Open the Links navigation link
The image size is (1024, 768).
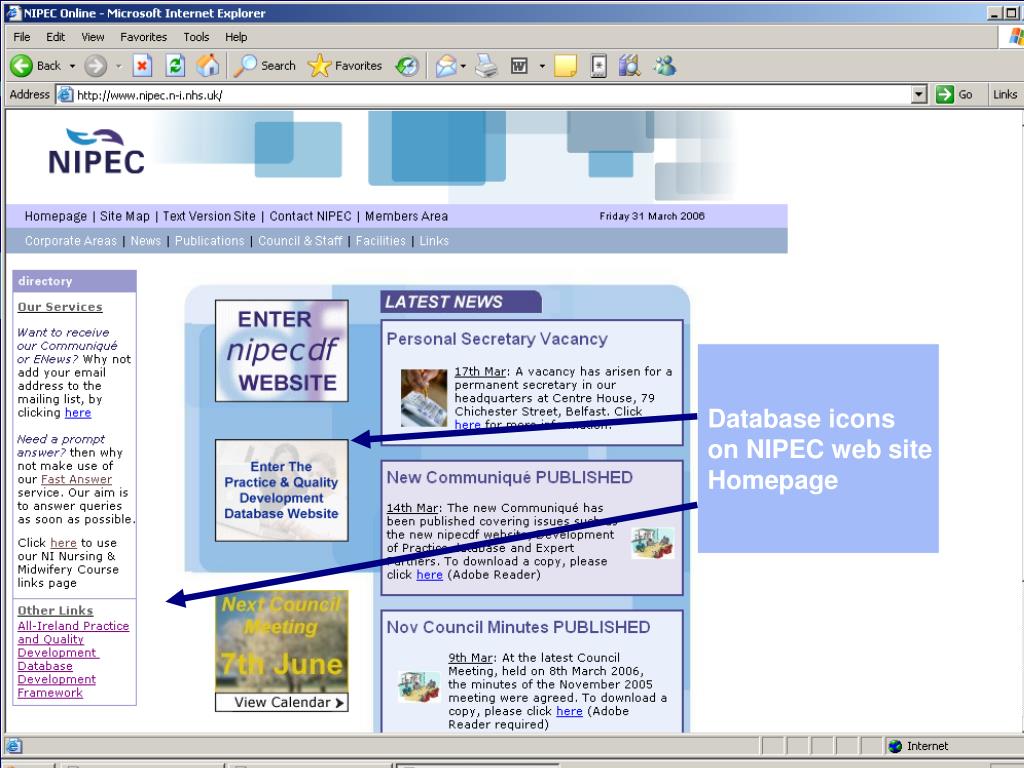point(434,241)
